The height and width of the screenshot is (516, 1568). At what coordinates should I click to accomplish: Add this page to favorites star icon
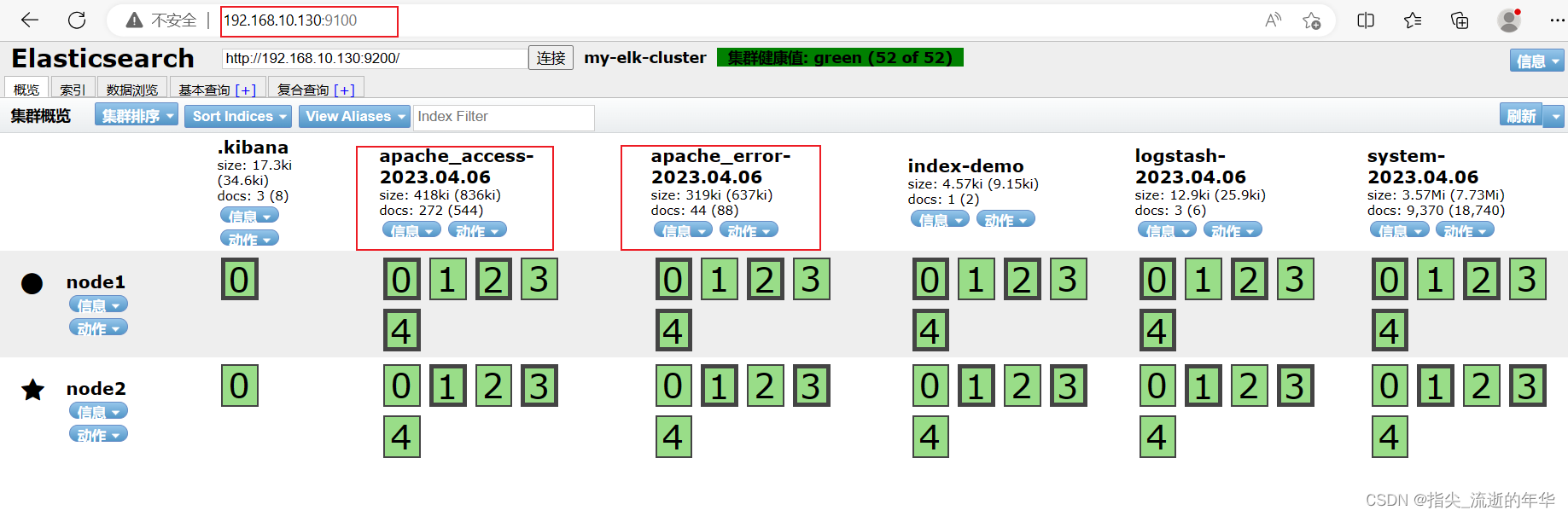click(x=1312, y=20)
